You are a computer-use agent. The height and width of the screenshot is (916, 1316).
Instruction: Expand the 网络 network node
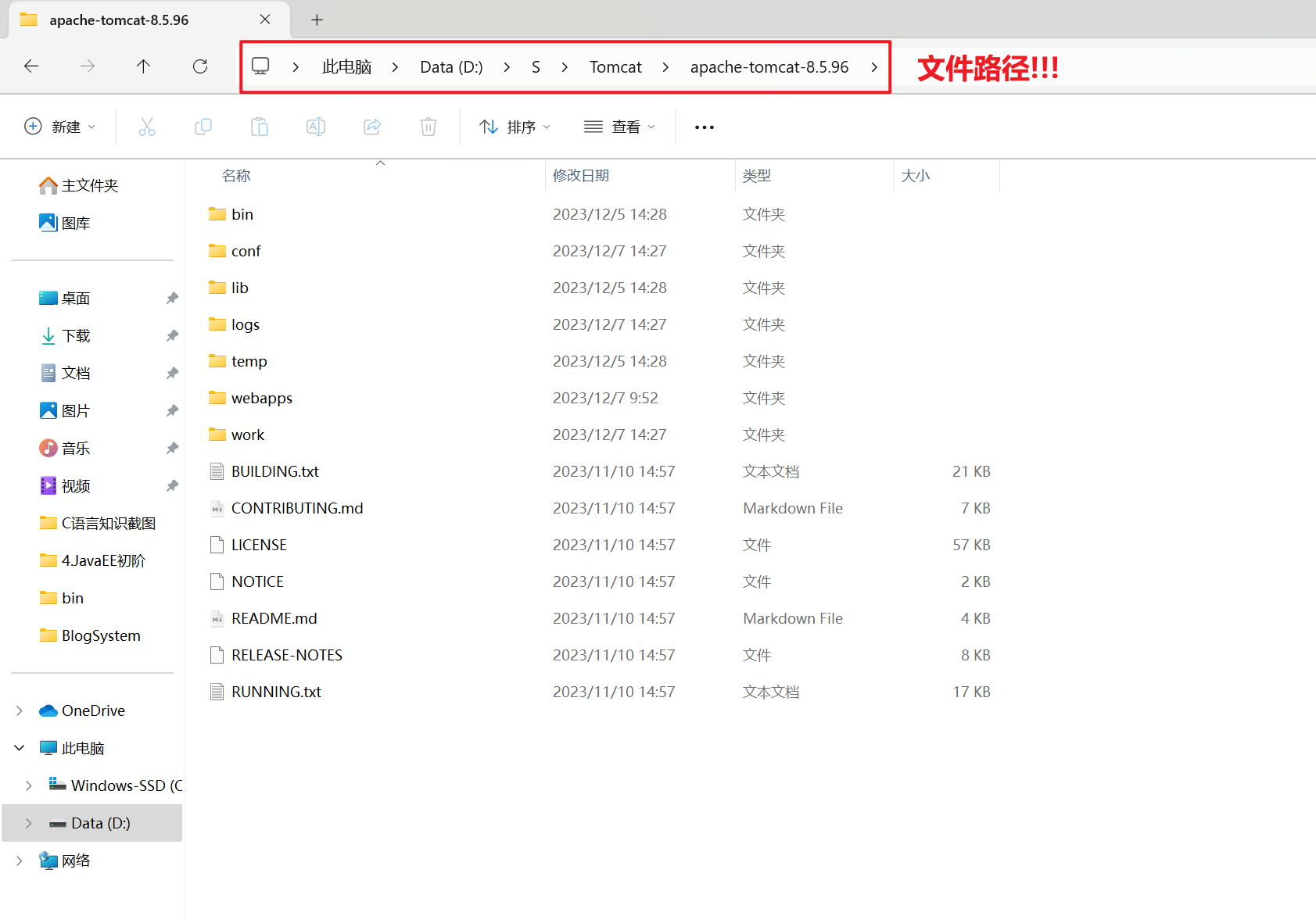point(20,861)
